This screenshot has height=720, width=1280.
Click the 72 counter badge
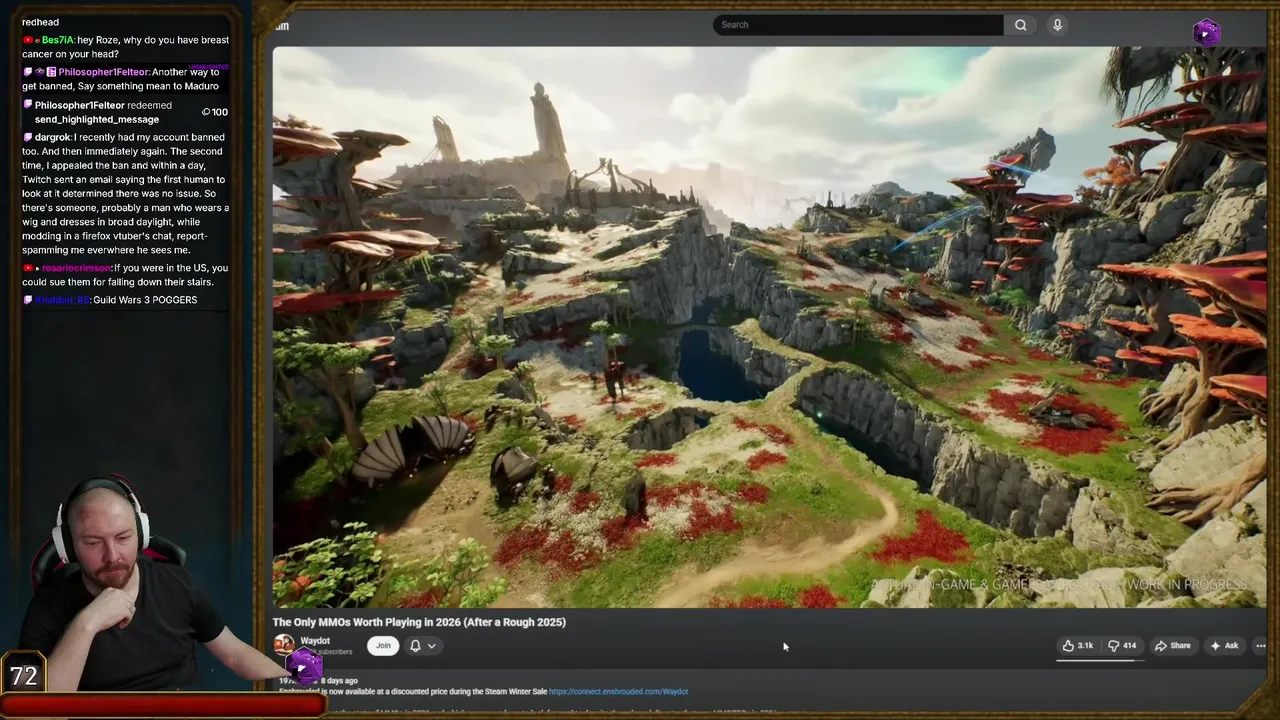24,675
